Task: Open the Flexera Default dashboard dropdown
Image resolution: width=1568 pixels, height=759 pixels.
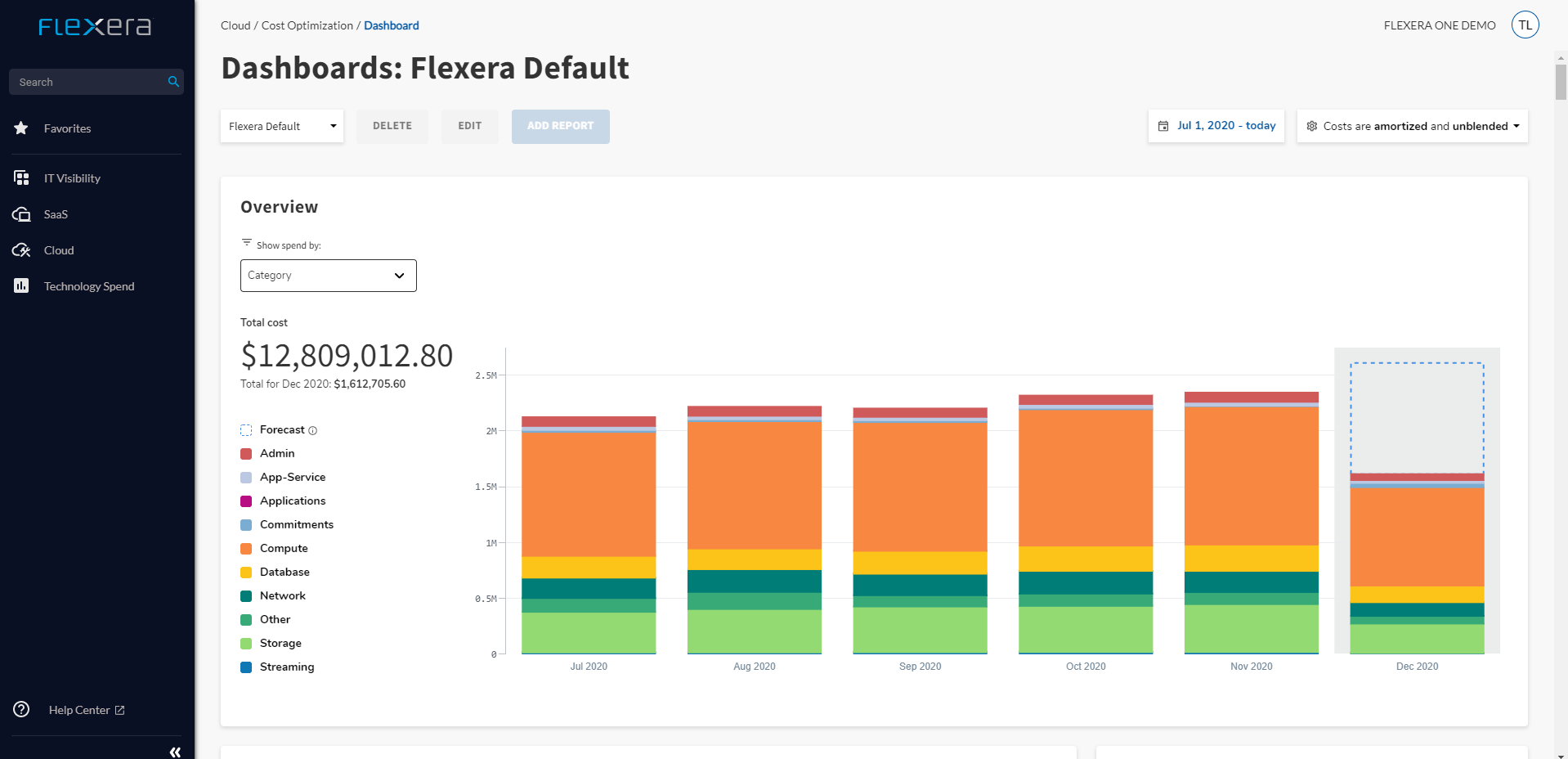Action: (x=282, y=127)
